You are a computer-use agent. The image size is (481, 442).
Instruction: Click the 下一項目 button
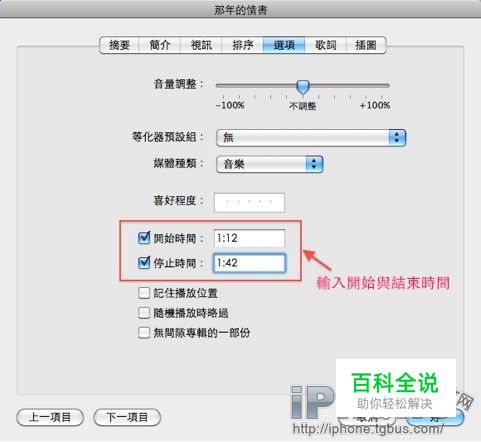pos(127,417)
